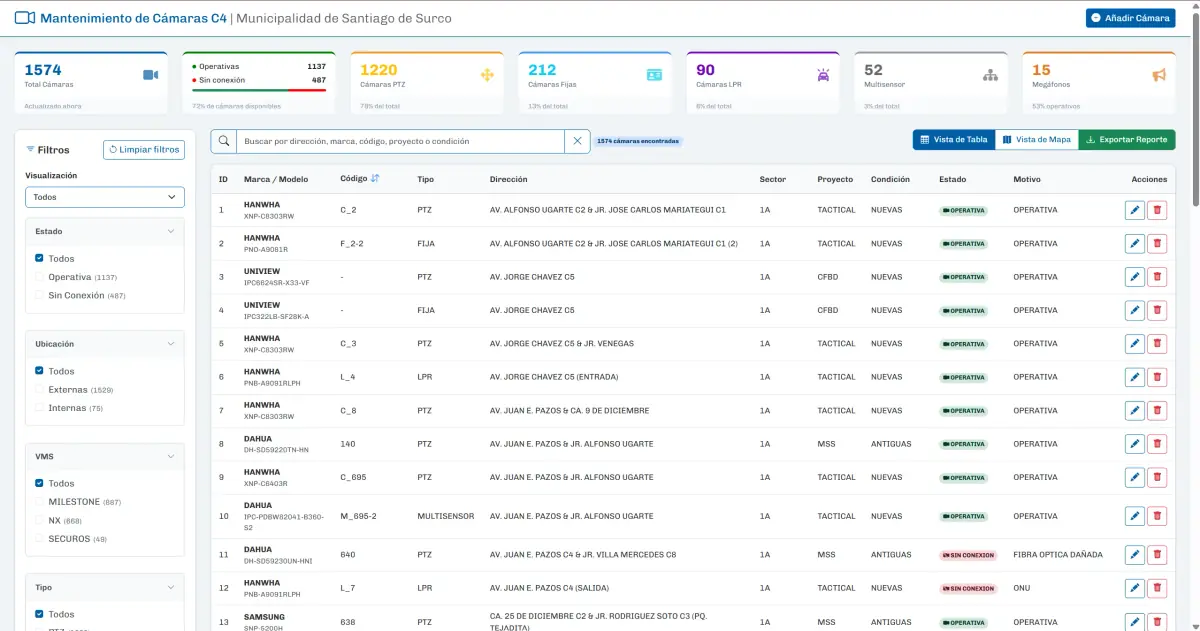Delete camera row 1 (C_2)
1200x631 pixels.
pyautogui.click(x=1157, y=210)
